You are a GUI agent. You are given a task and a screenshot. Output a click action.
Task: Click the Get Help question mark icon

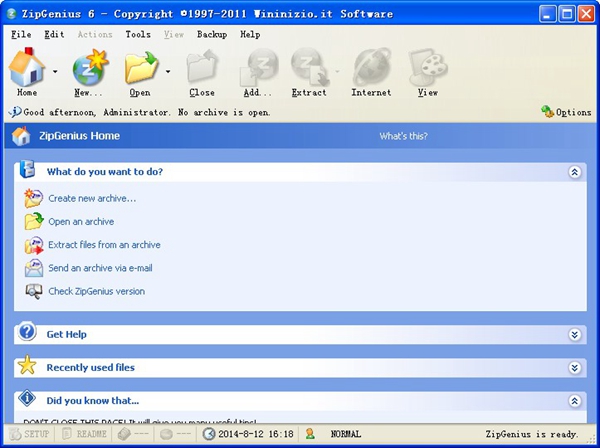tap(27, 332)
